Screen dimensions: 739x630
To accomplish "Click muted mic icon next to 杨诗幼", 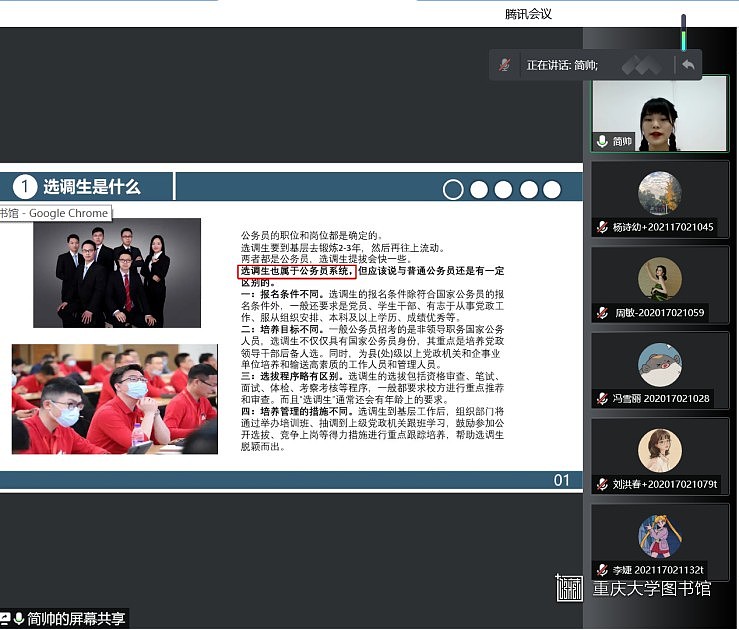I will point(602,227).
